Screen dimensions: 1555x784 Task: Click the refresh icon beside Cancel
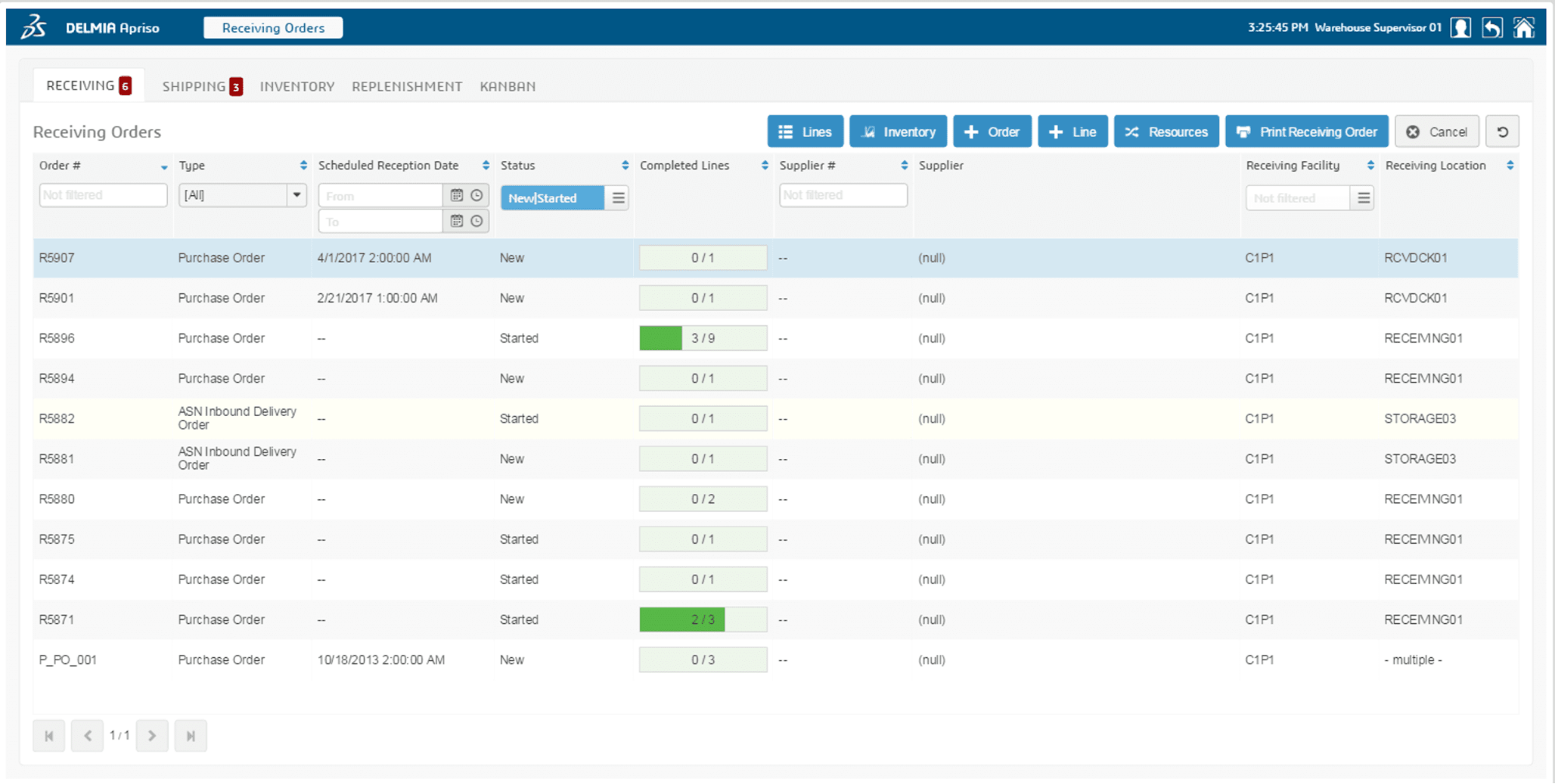coord(1502,132)
